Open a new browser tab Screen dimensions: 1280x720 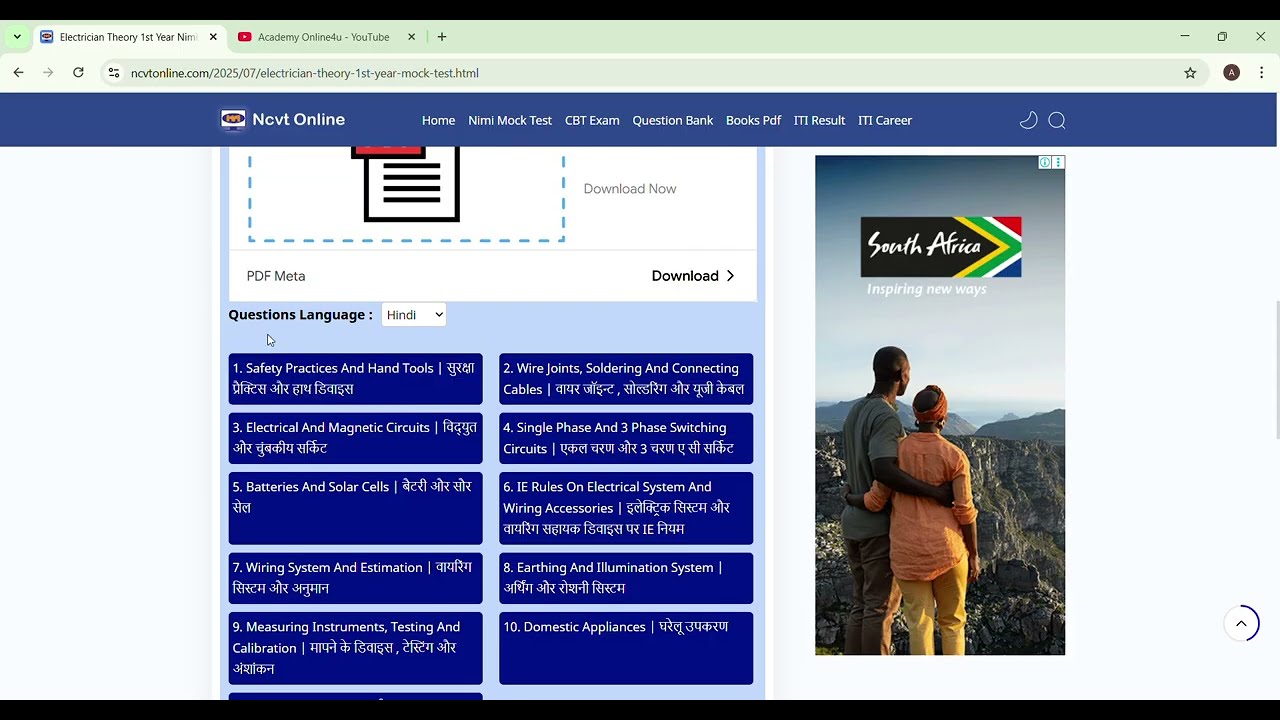tap(442, 37)
